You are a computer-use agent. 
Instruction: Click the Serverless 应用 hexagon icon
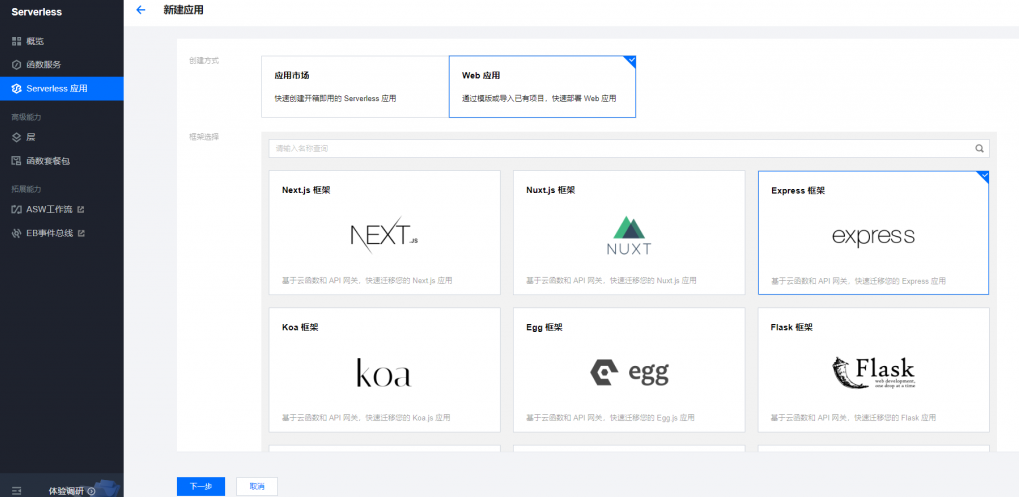pos(17,88)
